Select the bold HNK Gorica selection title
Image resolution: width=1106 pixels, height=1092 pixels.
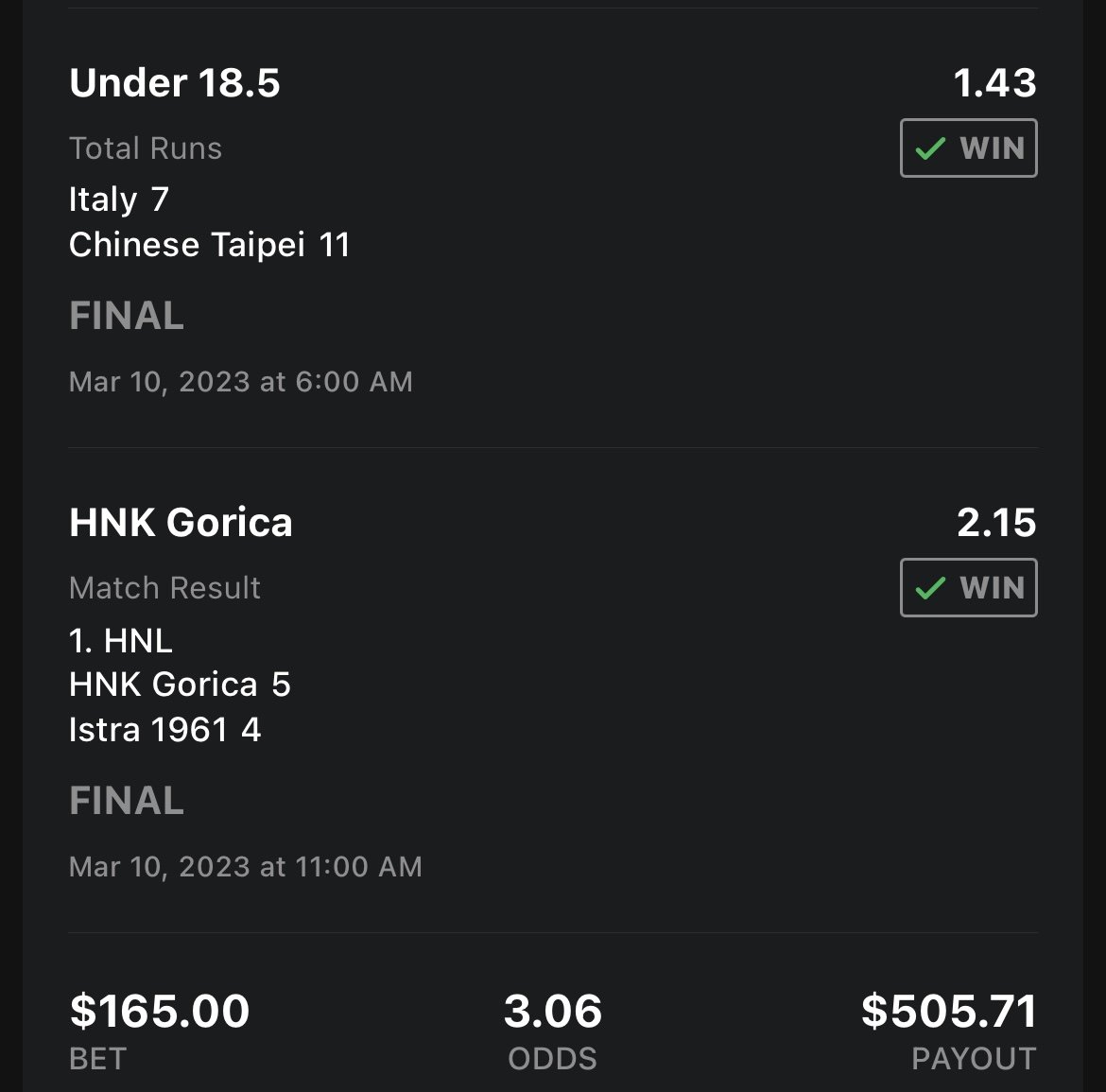pyautogui.click(x=181, y=523)
